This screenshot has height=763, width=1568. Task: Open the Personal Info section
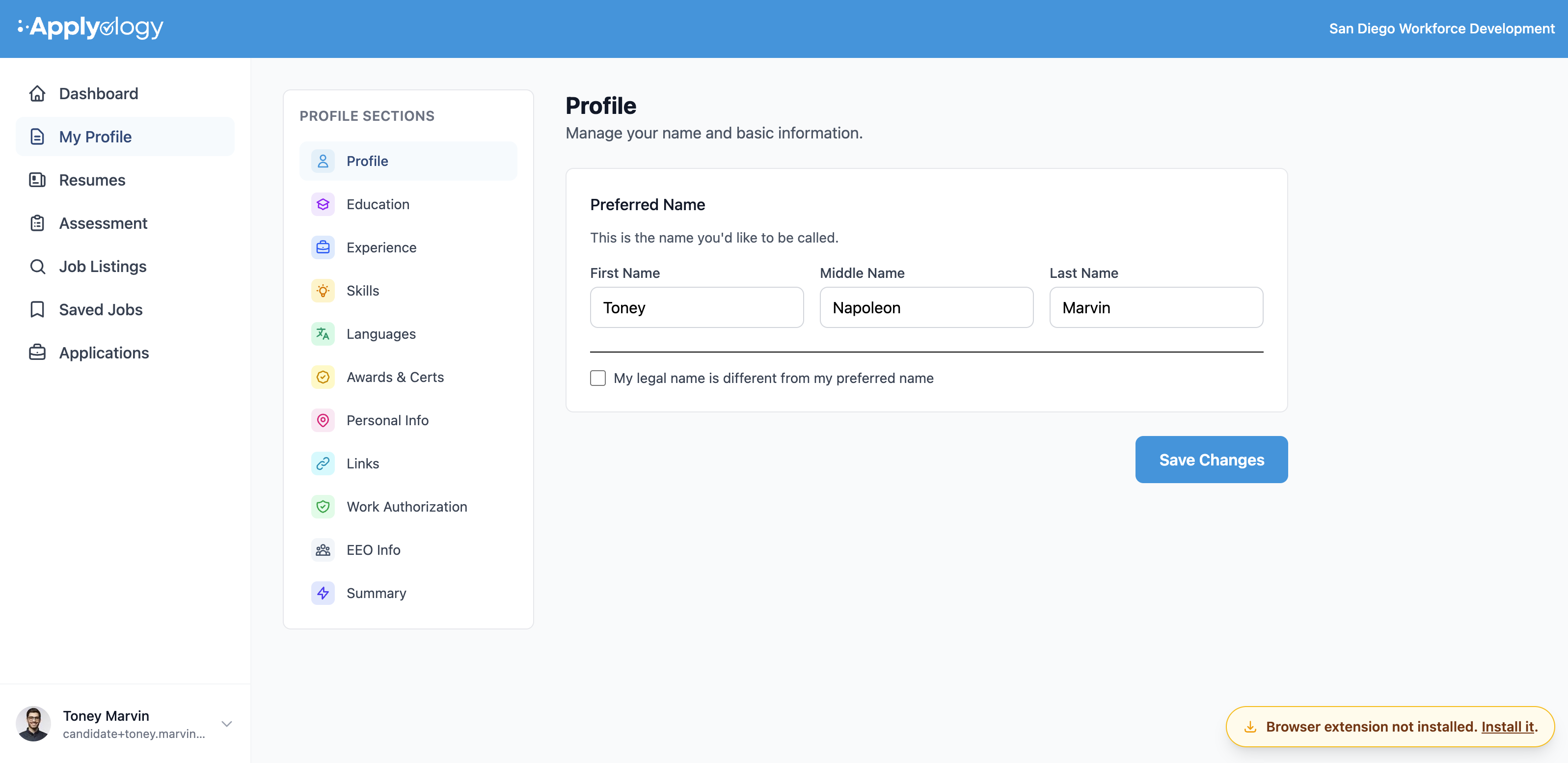(408, 420)
